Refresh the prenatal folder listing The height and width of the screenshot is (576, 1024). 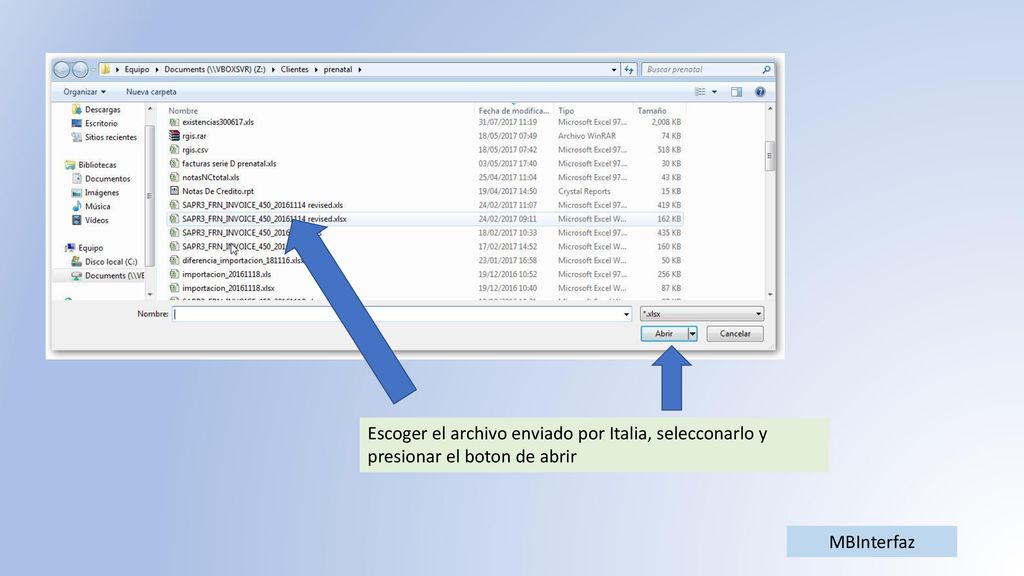[629, 69]
